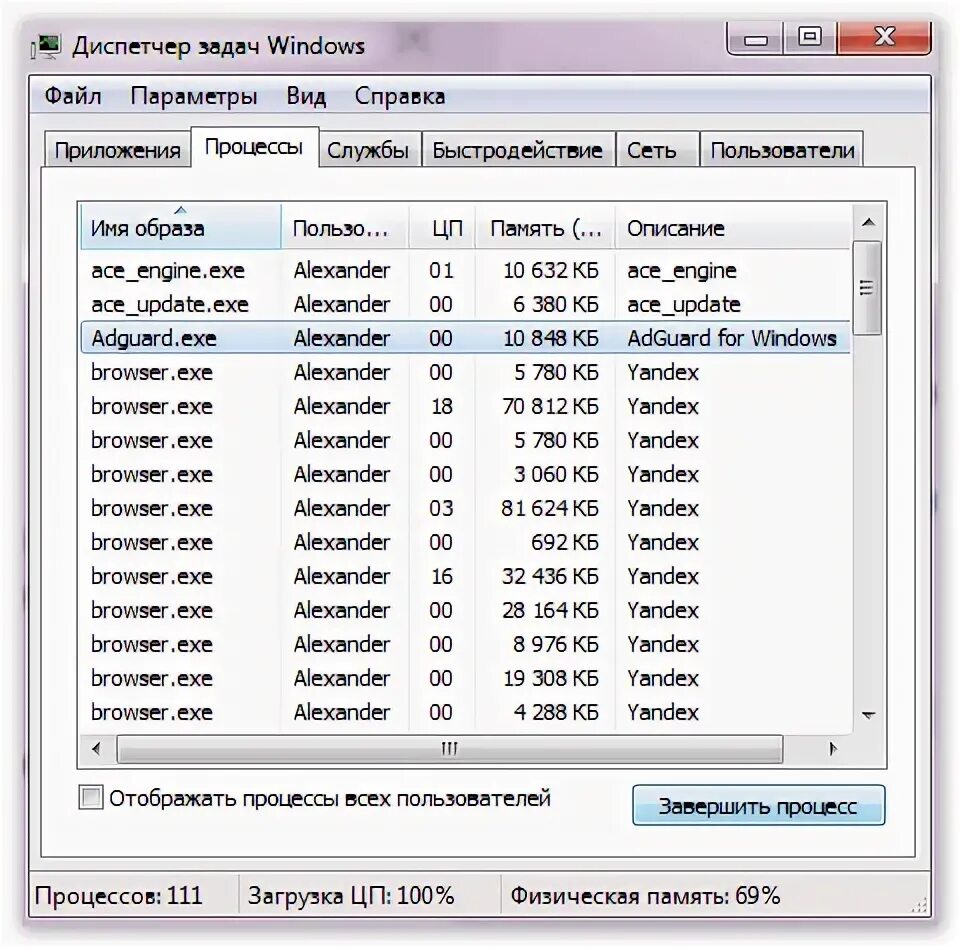Click horizontal scrollbar left arrow
The width and height of the screenshot is (960, 948).
click(97, 748)
